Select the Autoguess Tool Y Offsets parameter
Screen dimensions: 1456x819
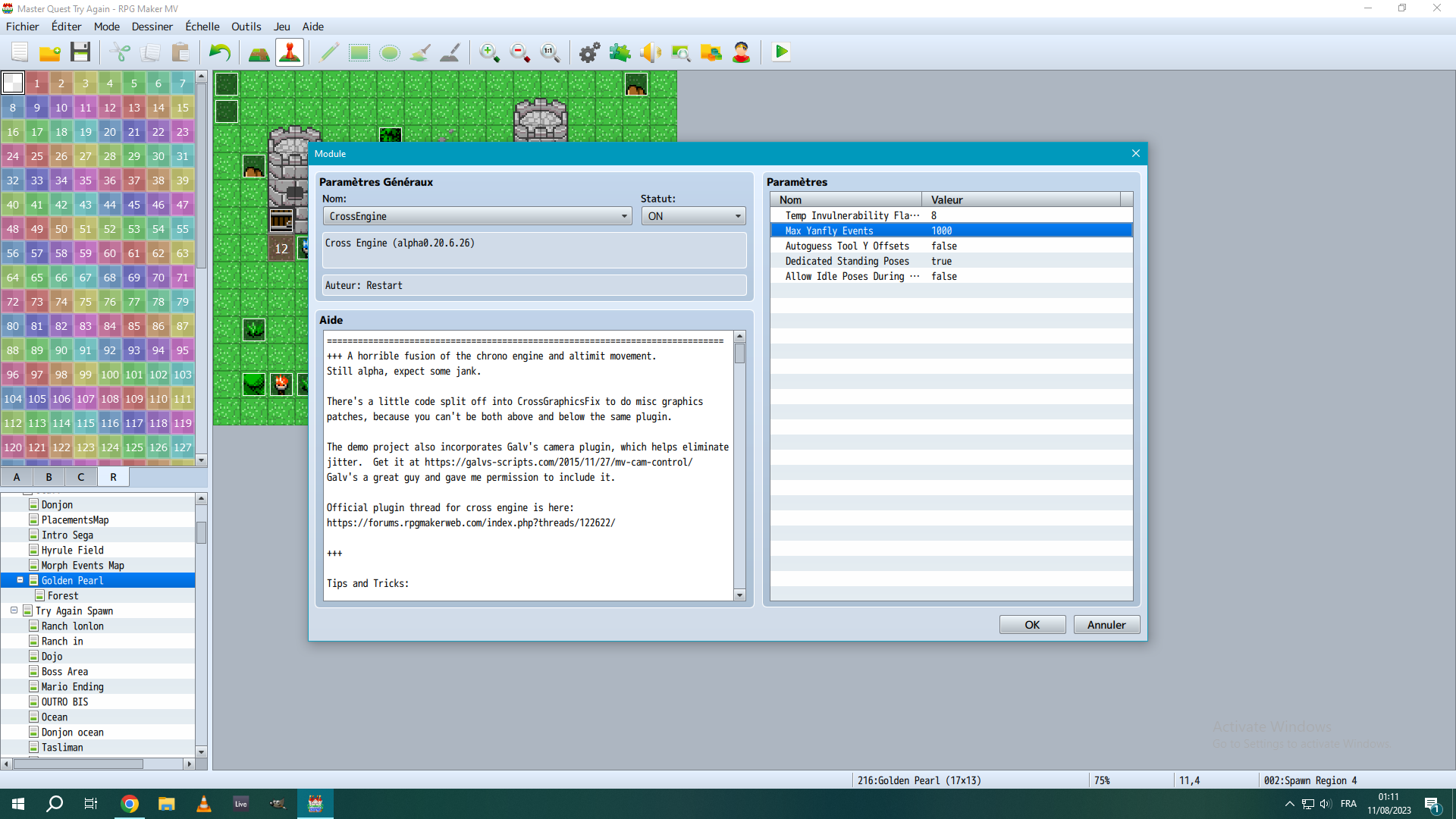pyautogui.click(x=952, y=246)
